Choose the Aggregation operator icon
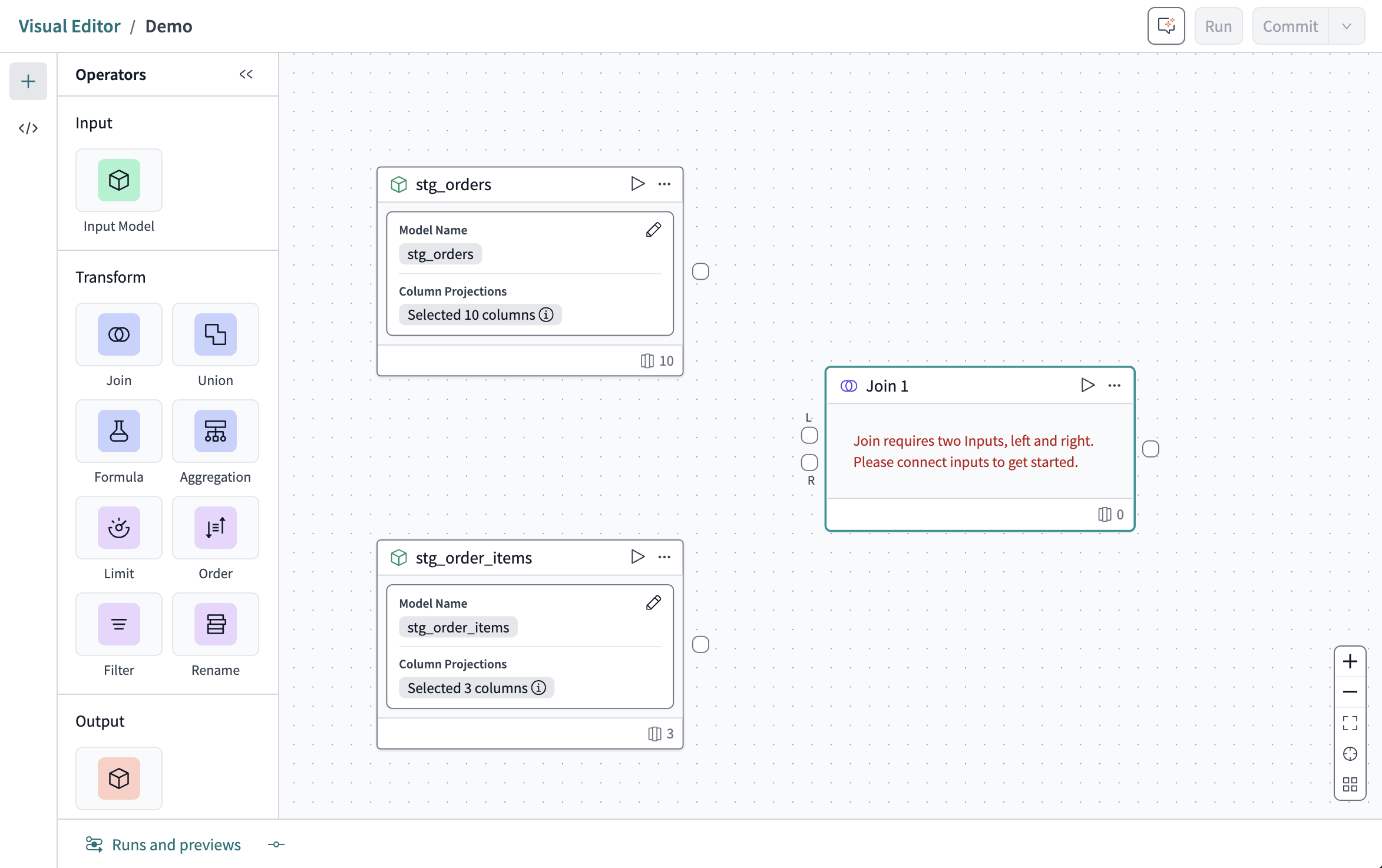 (215, 431)
